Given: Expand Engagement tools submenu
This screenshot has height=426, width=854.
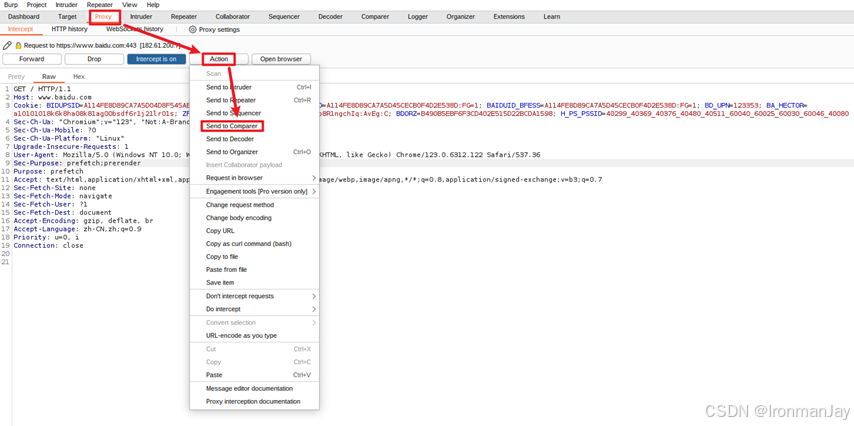Looking at the screenshot, I should click(x=254, y=192).
